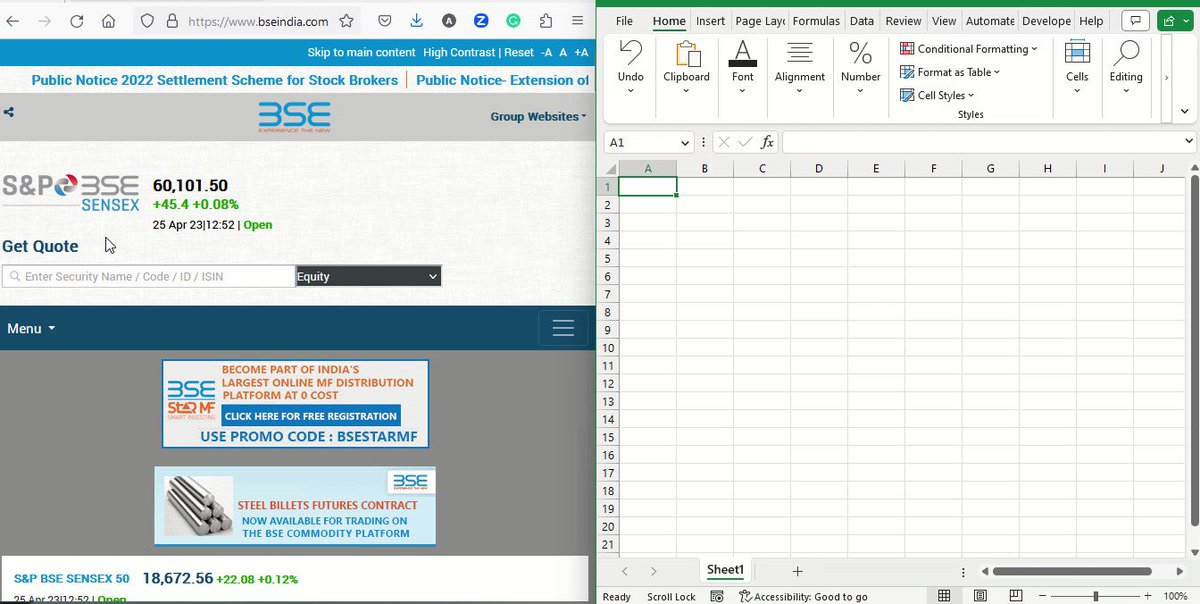This screenshot has width=1200, height=604.
Task: Open the Equity segment dropdown
Action: point(368,276)
